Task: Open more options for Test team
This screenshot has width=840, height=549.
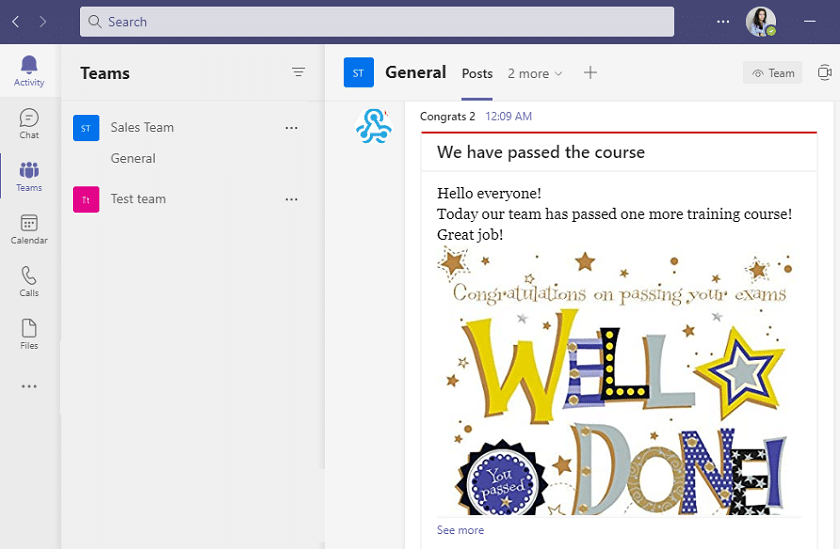Action: click(x=291, y=199)
